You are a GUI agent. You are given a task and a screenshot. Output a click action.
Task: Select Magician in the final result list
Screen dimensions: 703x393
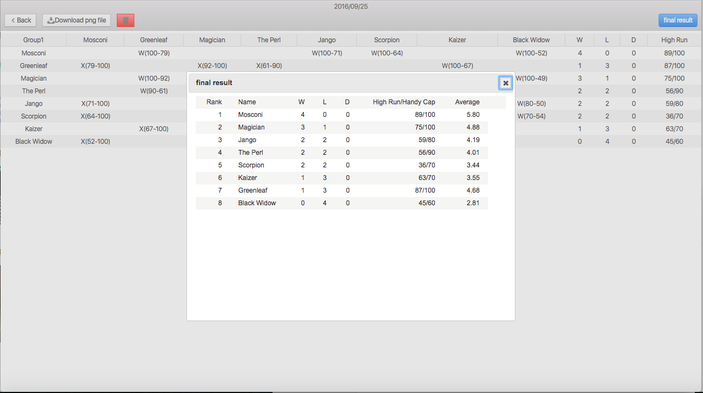[x=251, y=127]
